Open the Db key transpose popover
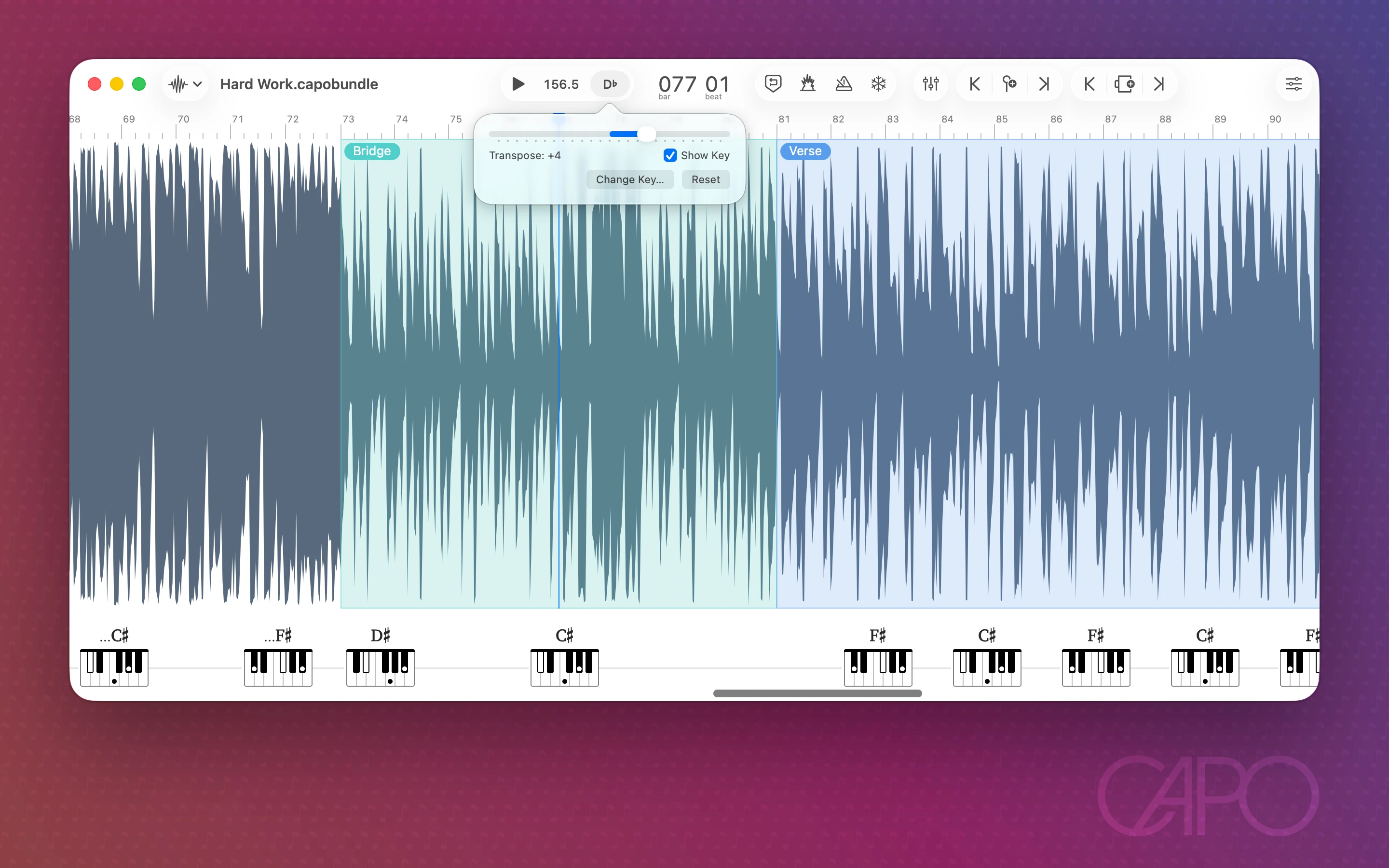The height and width of the screenshot is (868, 1389). tap(610, 84)
